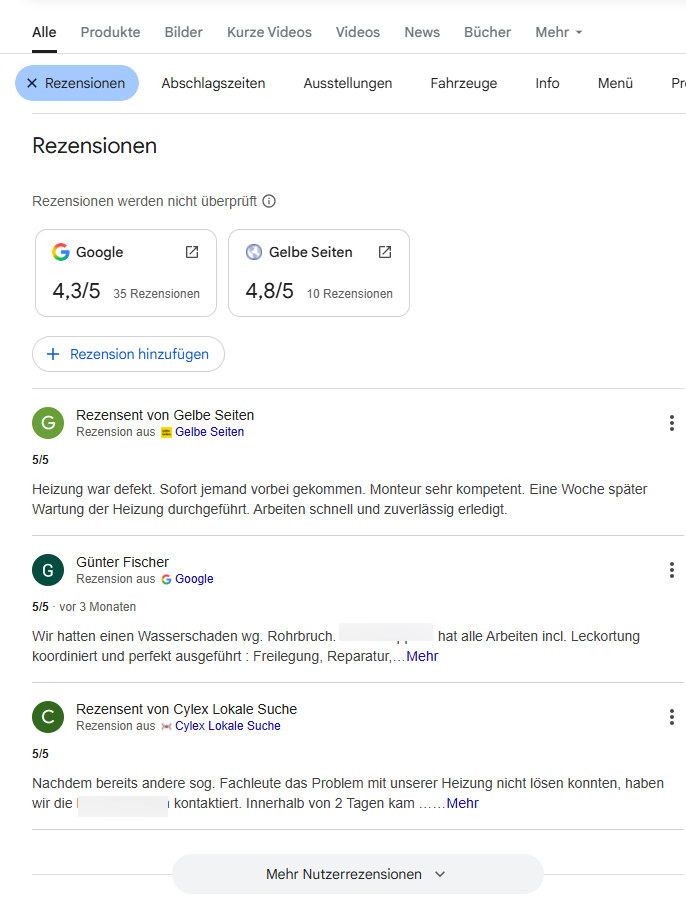Open Gelbe Seiten external link icon
This screenshot has width=686, height=897.
385,252
